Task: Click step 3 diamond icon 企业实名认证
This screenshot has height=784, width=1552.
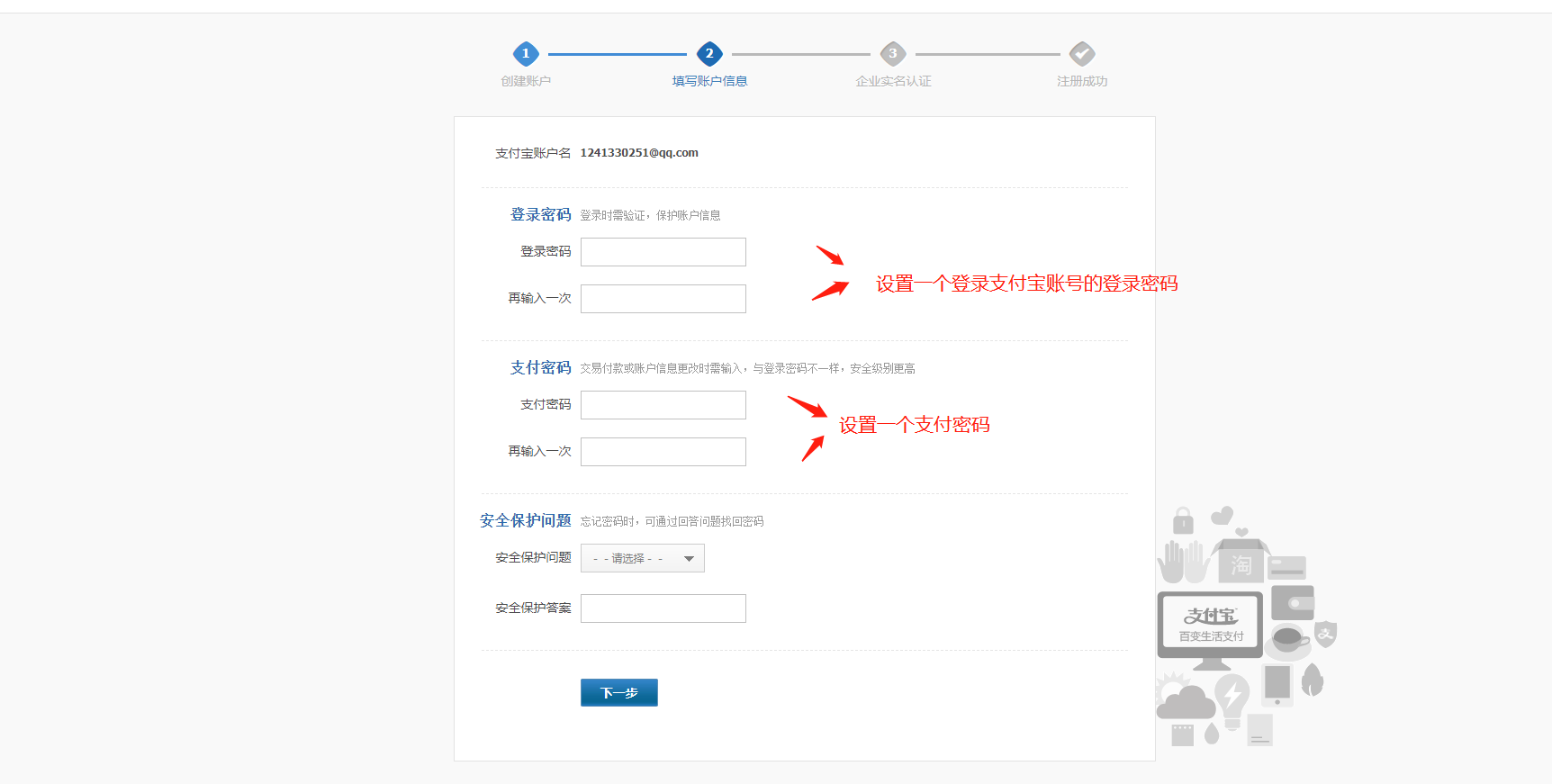Action: (893, 54)
